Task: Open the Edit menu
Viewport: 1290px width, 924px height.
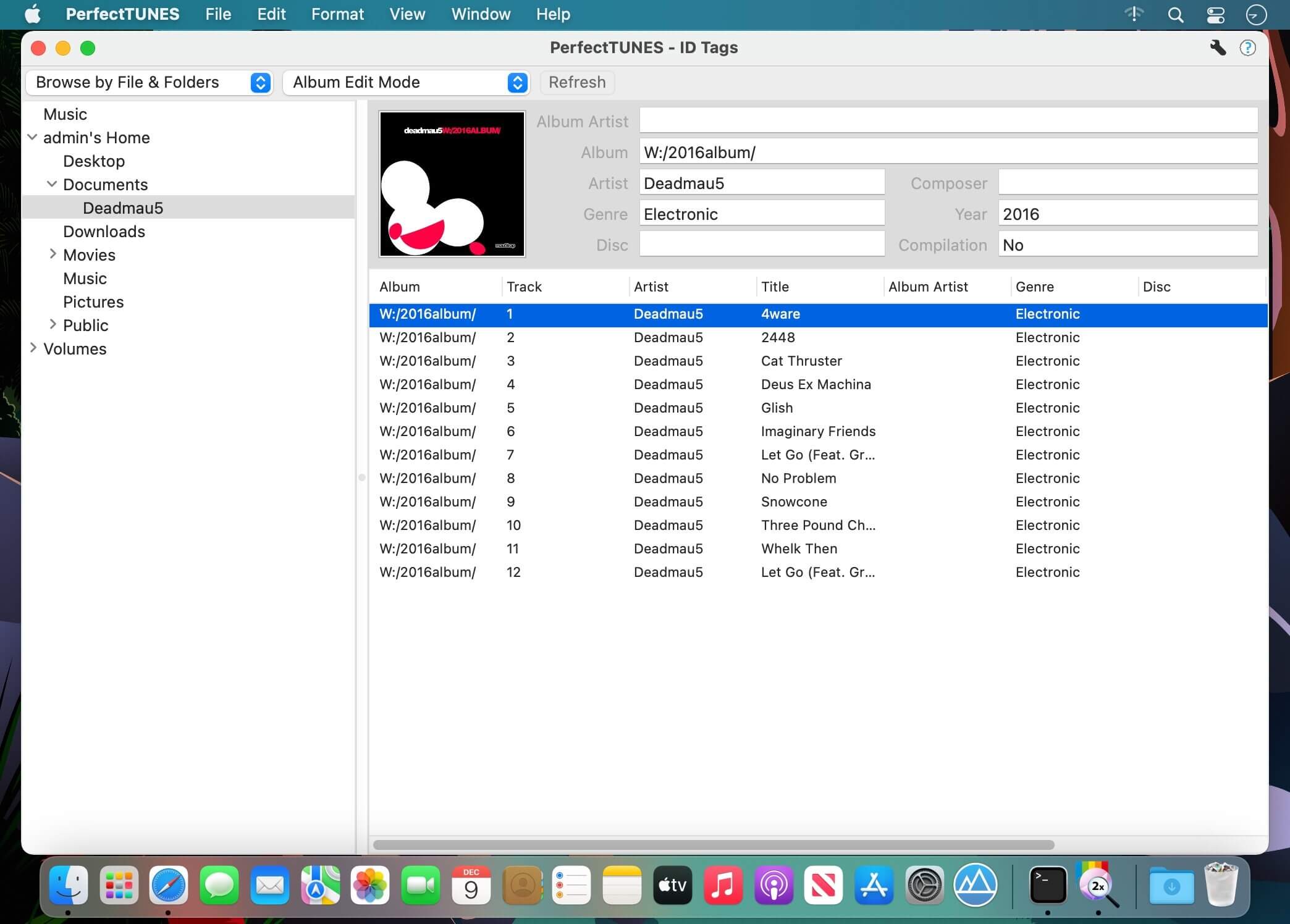Action: (271, 14)
